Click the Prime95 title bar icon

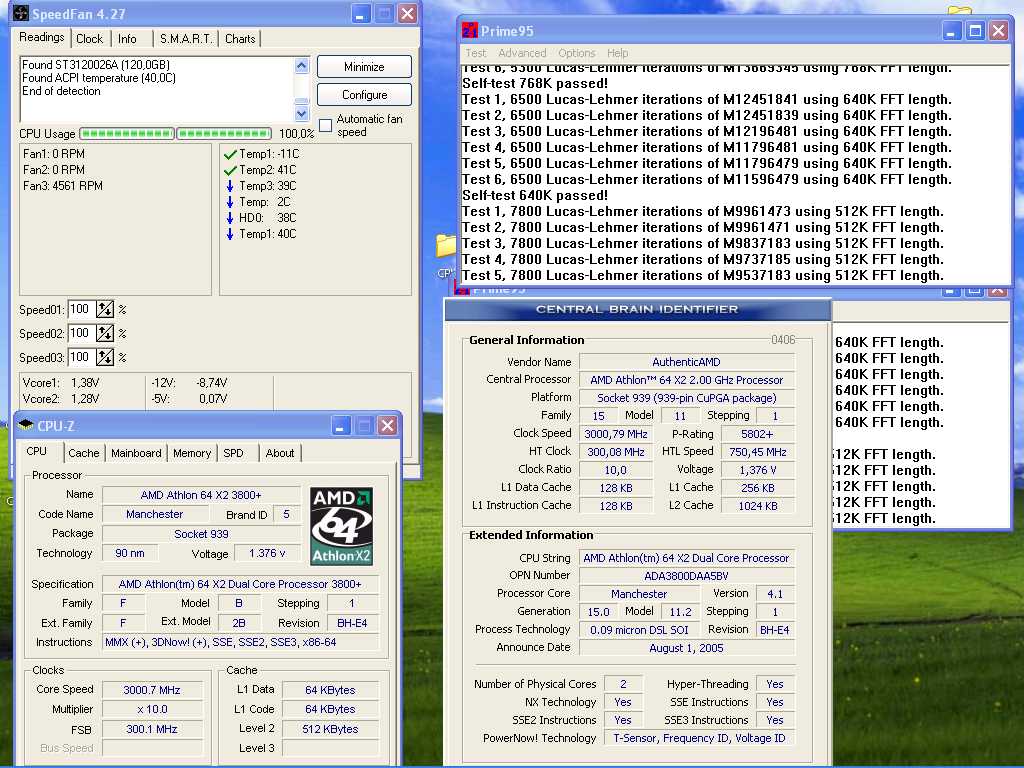(470, 30)
